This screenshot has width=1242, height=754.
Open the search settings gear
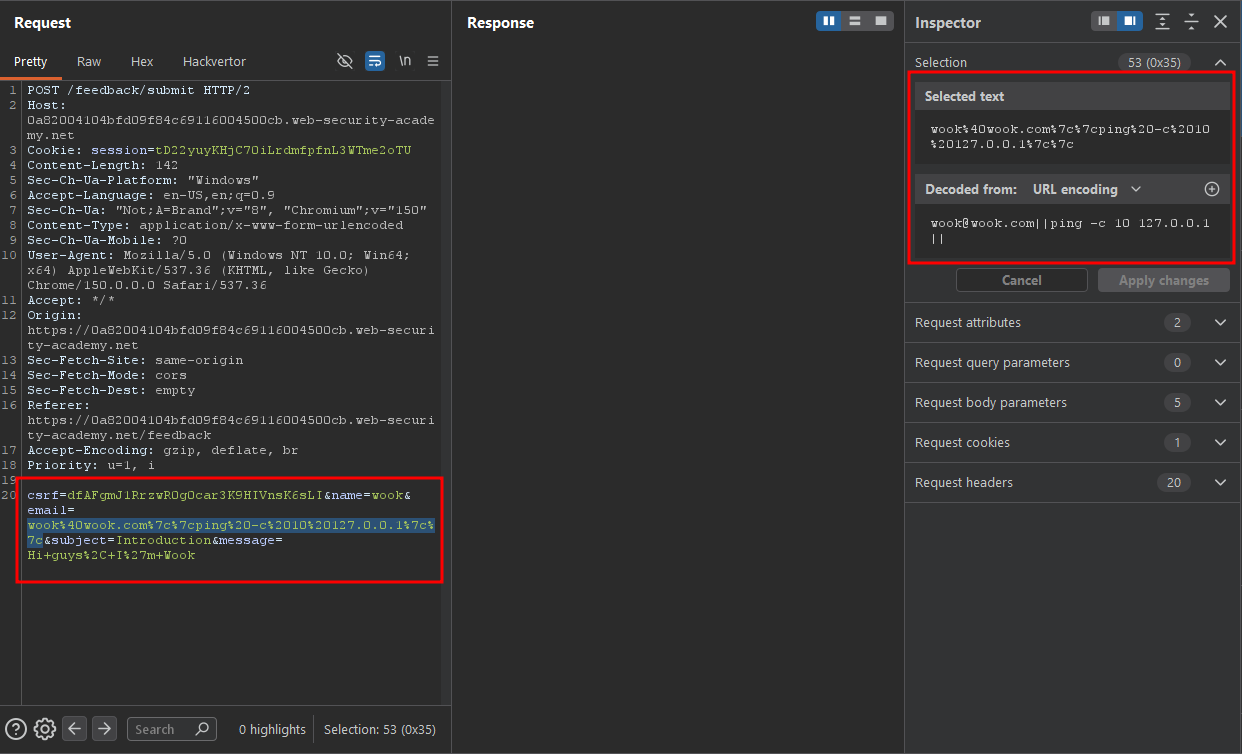[44, 729]
